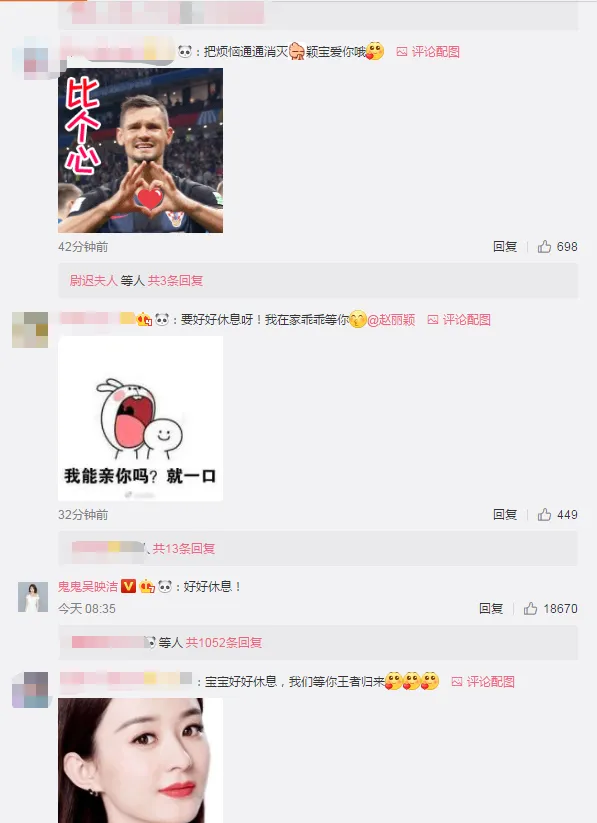Open 鬼鬼吴映洁's profile avatar

click(33, 597)
